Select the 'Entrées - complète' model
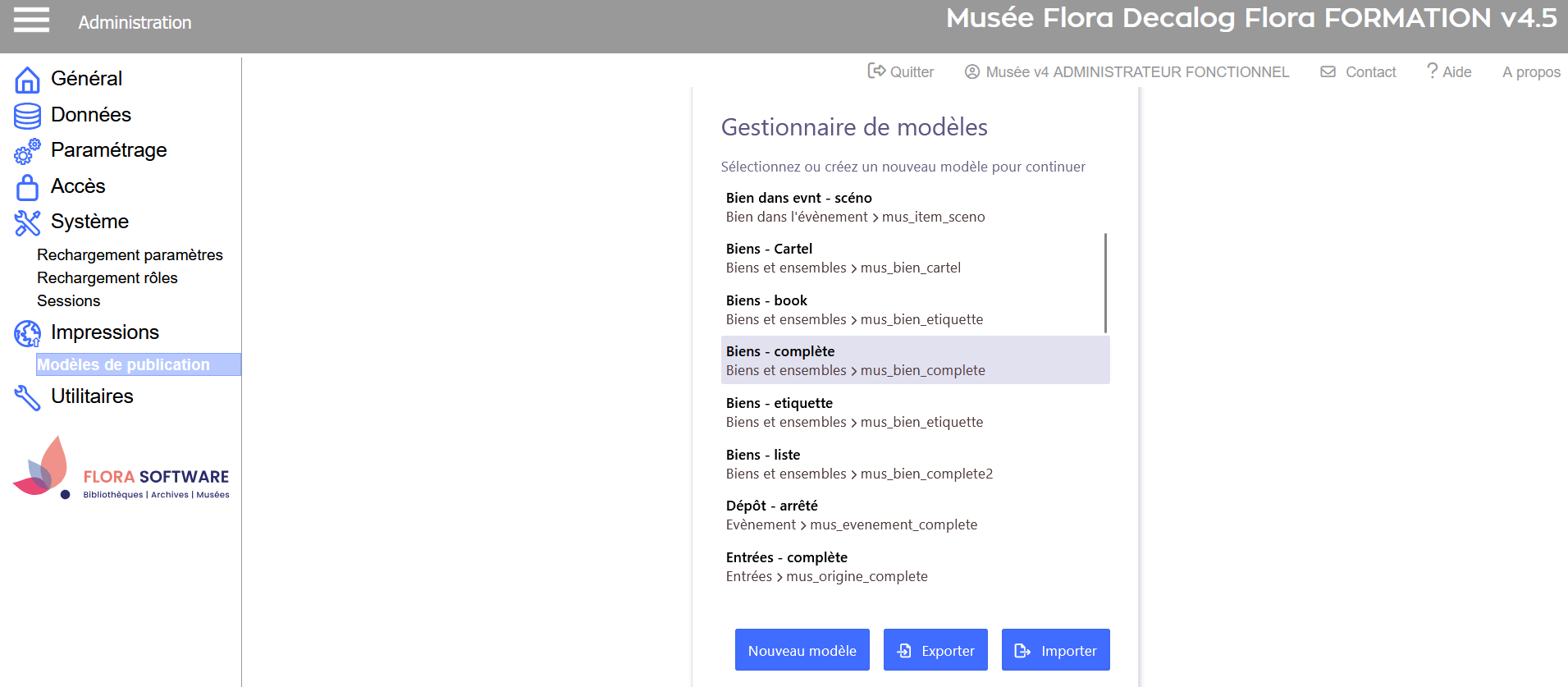1568x687 pixels. (x=915, y=566)
